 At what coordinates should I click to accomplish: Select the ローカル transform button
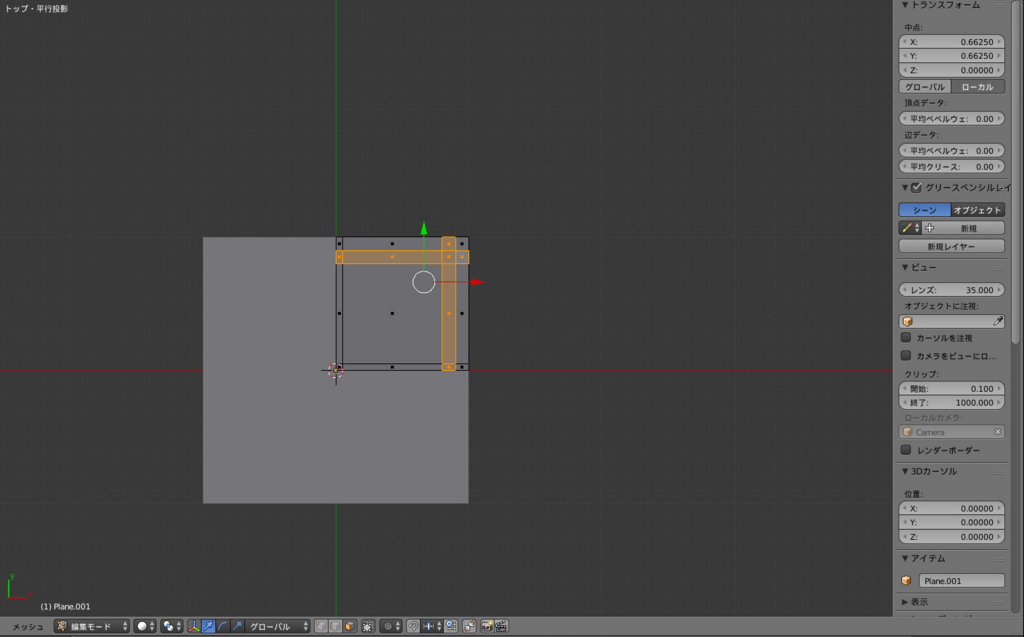[978, 87]
